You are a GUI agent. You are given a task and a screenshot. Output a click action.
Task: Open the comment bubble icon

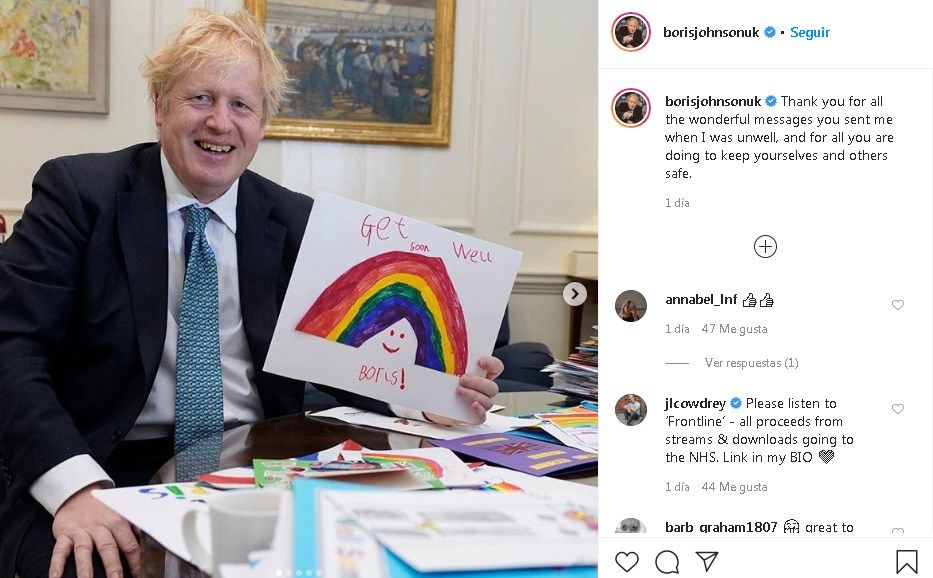coord(667,561)
